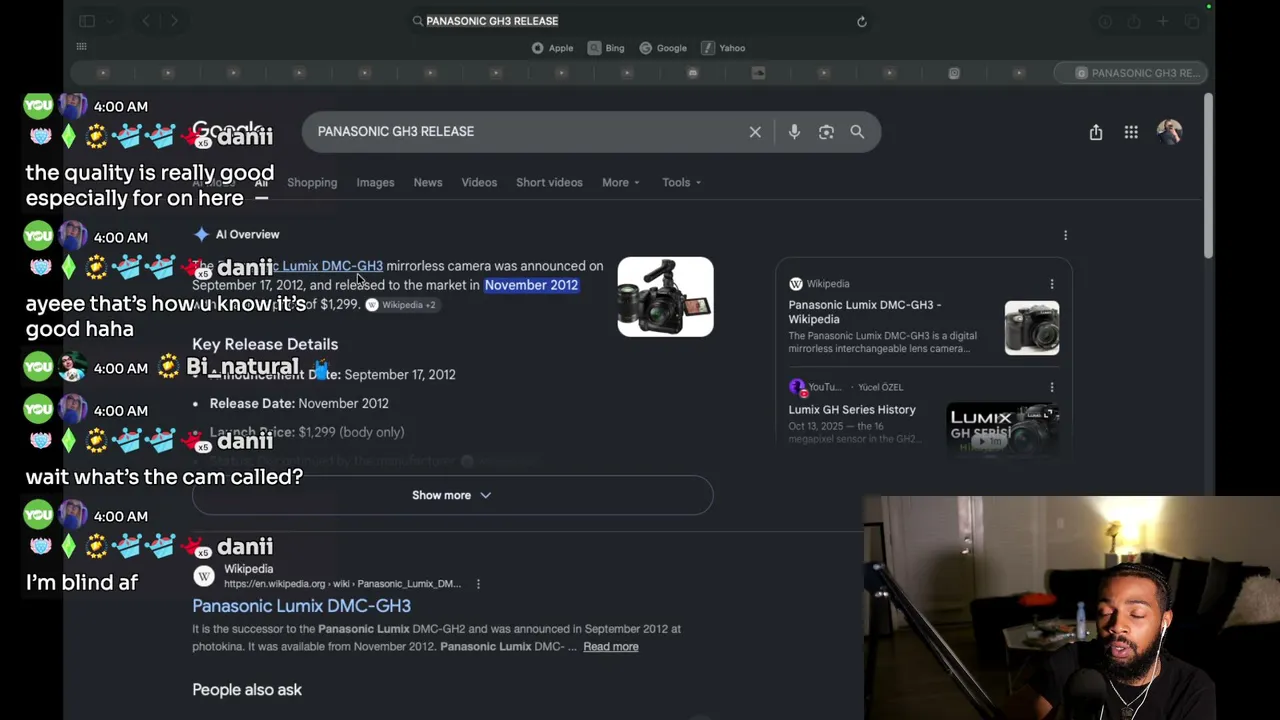The width and height of the screenshot is (1280, 720).
Task: Open AI Overview three-dot options menu
Action: pos(1065,235)
